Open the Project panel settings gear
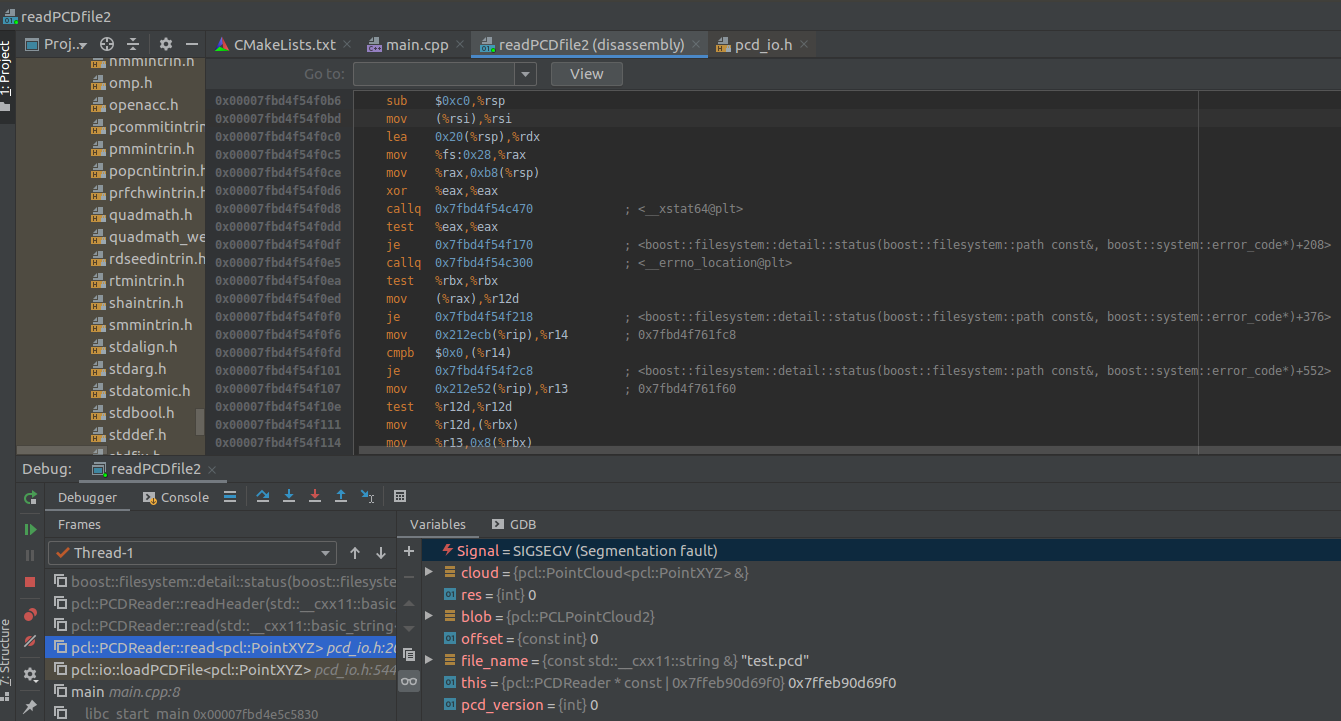The width and height of the screenshot is (1341, 721). [166, 44]
